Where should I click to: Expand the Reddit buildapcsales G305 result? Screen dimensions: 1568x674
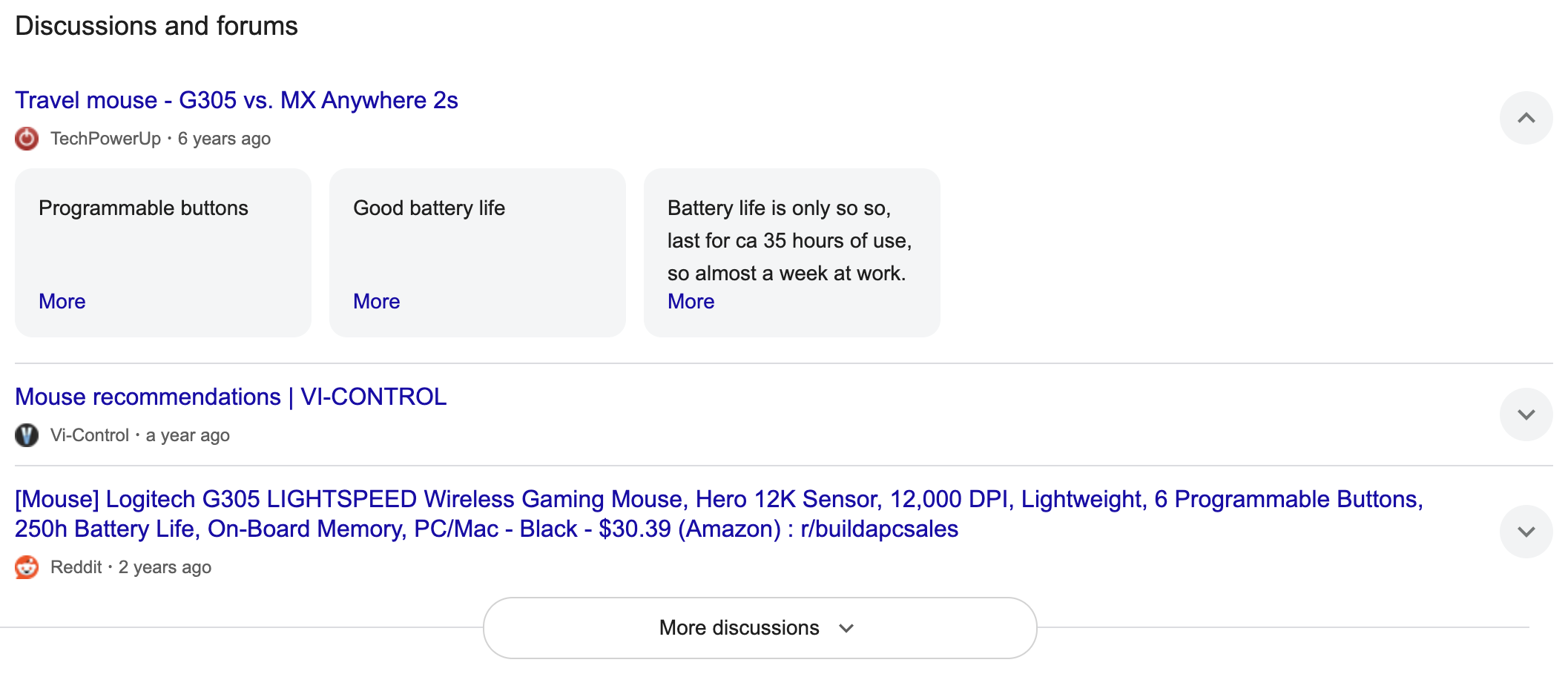coord(1526,532)
